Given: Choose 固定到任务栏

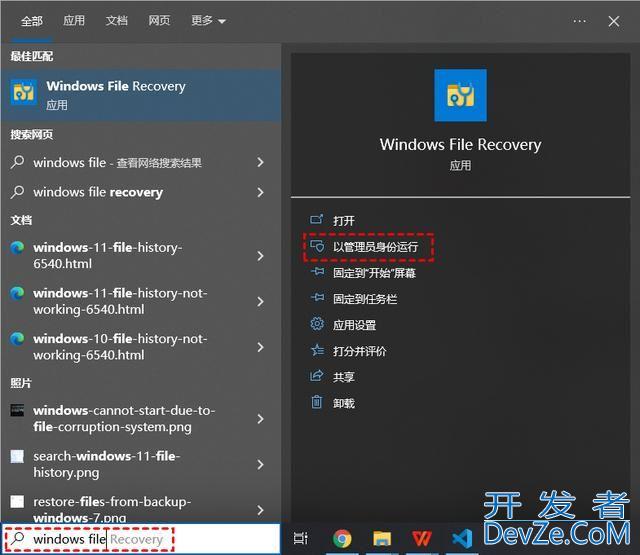Looking at the screenshot, I should 365,299.
